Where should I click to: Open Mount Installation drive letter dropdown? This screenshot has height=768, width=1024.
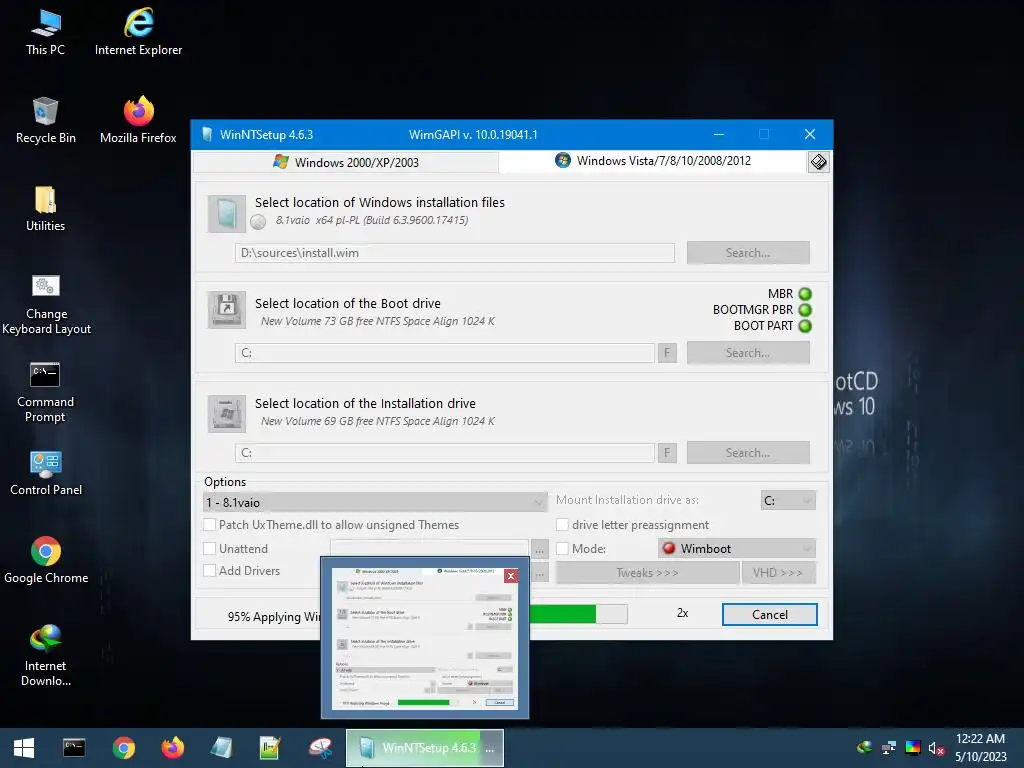[788, 500]
